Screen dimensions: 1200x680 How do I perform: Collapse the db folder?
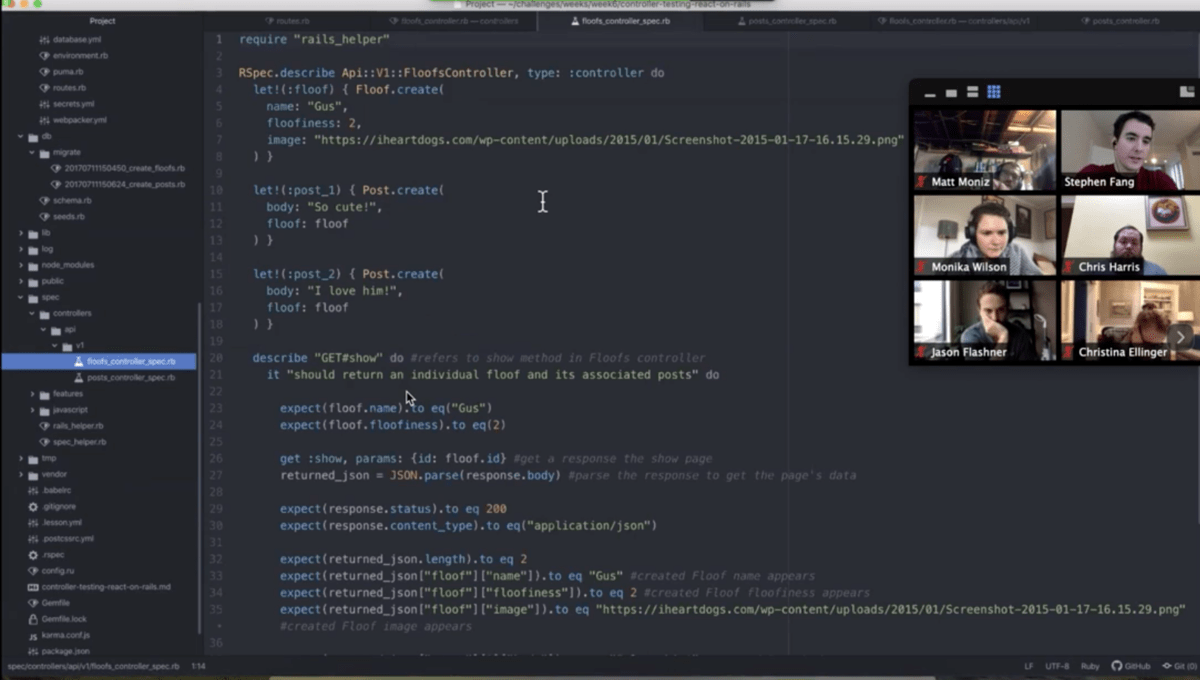coord(20,136)
